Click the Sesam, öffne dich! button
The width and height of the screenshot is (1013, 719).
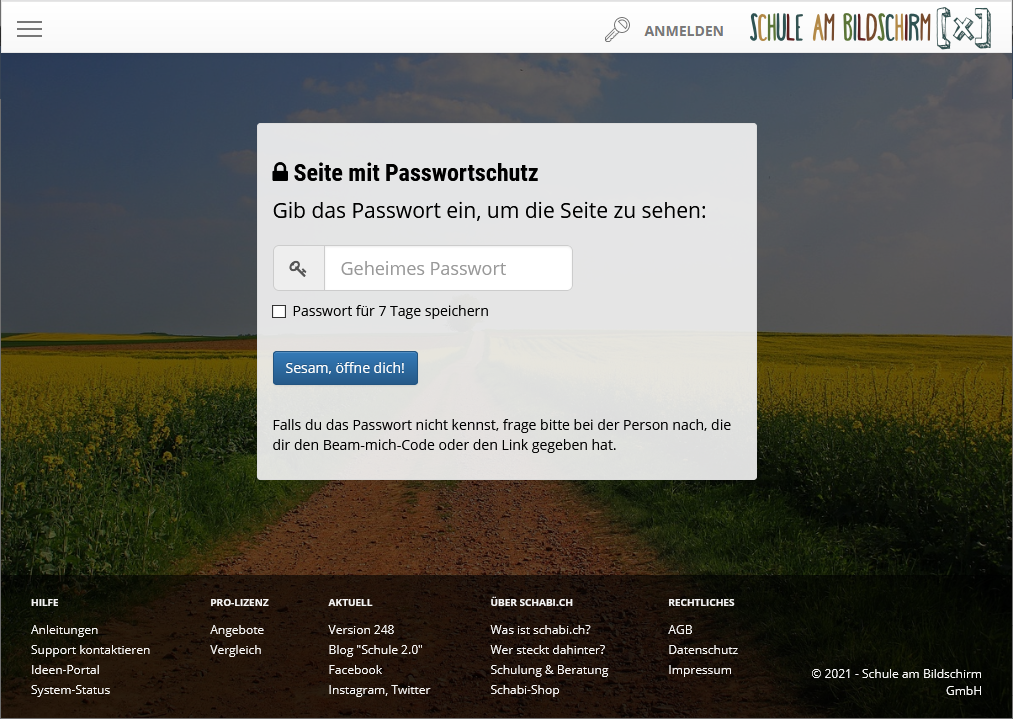(x=345, y=368)
